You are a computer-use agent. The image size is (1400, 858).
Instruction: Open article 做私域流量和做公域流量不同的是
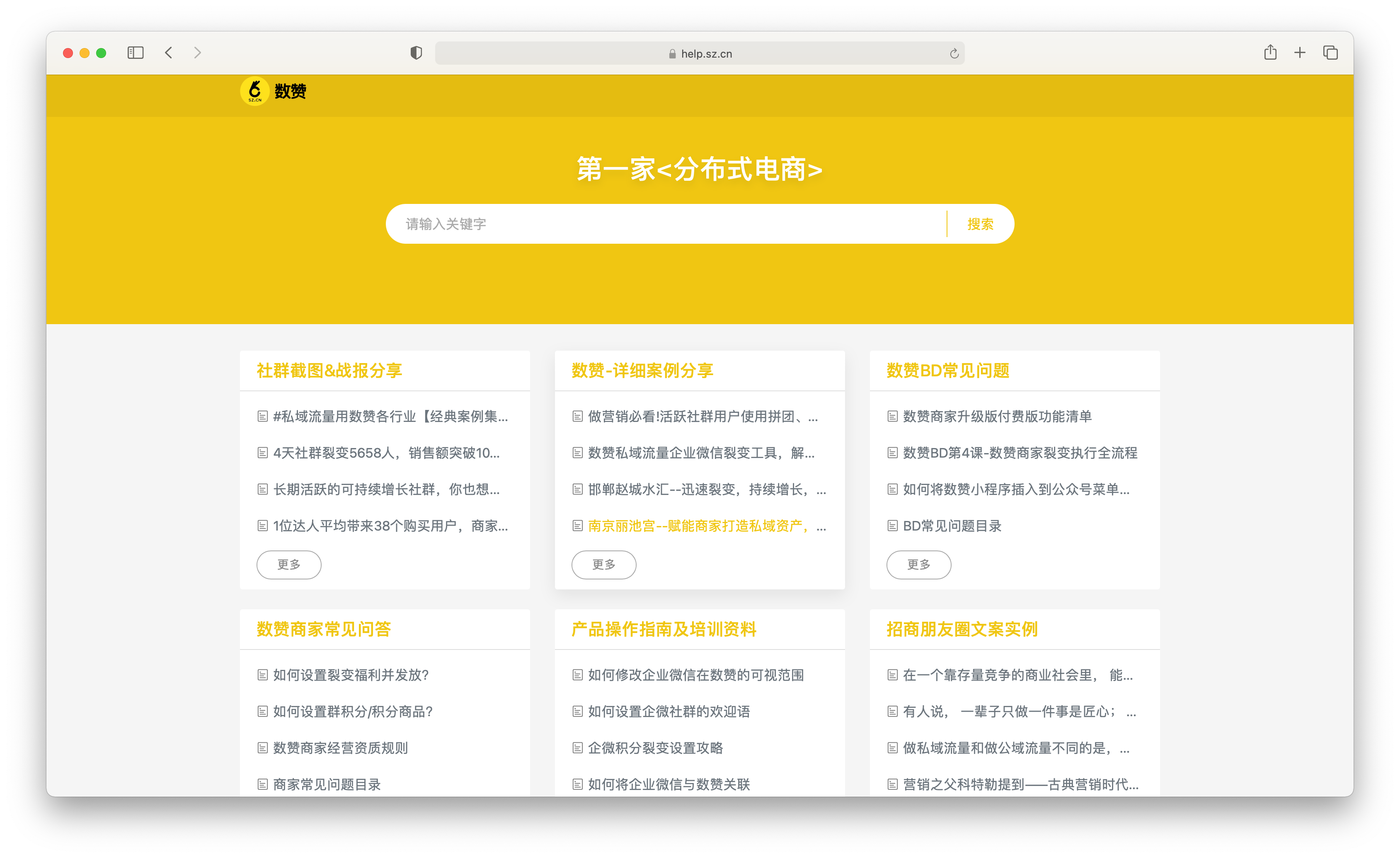click(1016, 748)
